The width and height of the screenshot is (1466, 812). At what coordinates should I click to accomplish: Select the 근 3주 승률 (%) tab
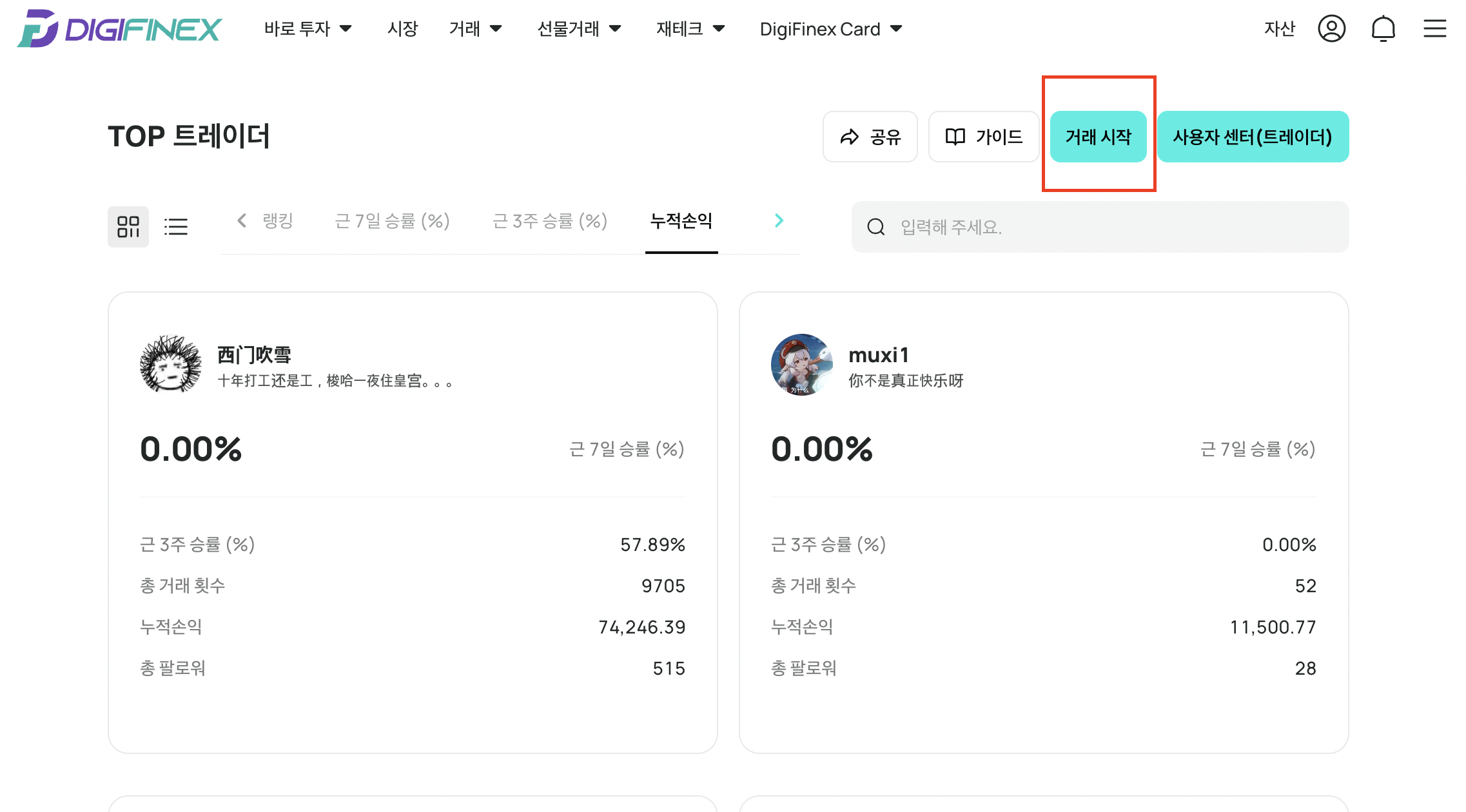coord(550,221)
